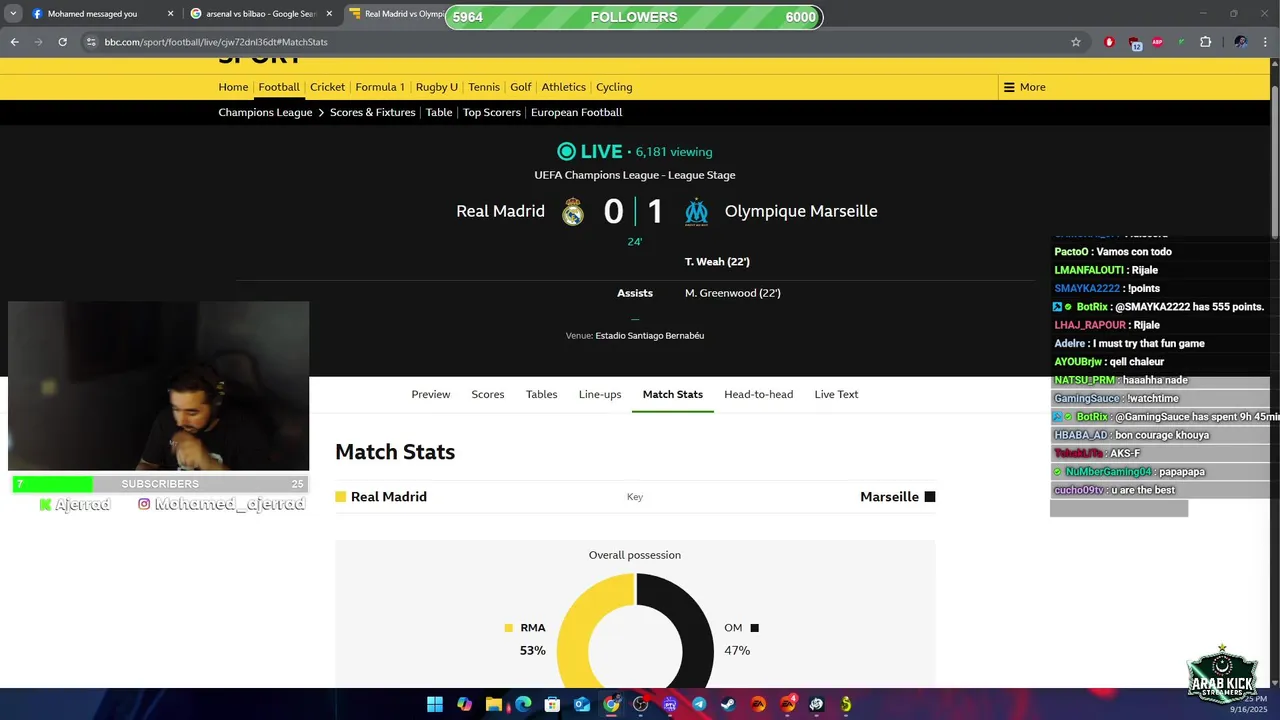Viewport: 1280px width, 720px height.
Task: Open the Champions League Table link
Action: (439, 112)
